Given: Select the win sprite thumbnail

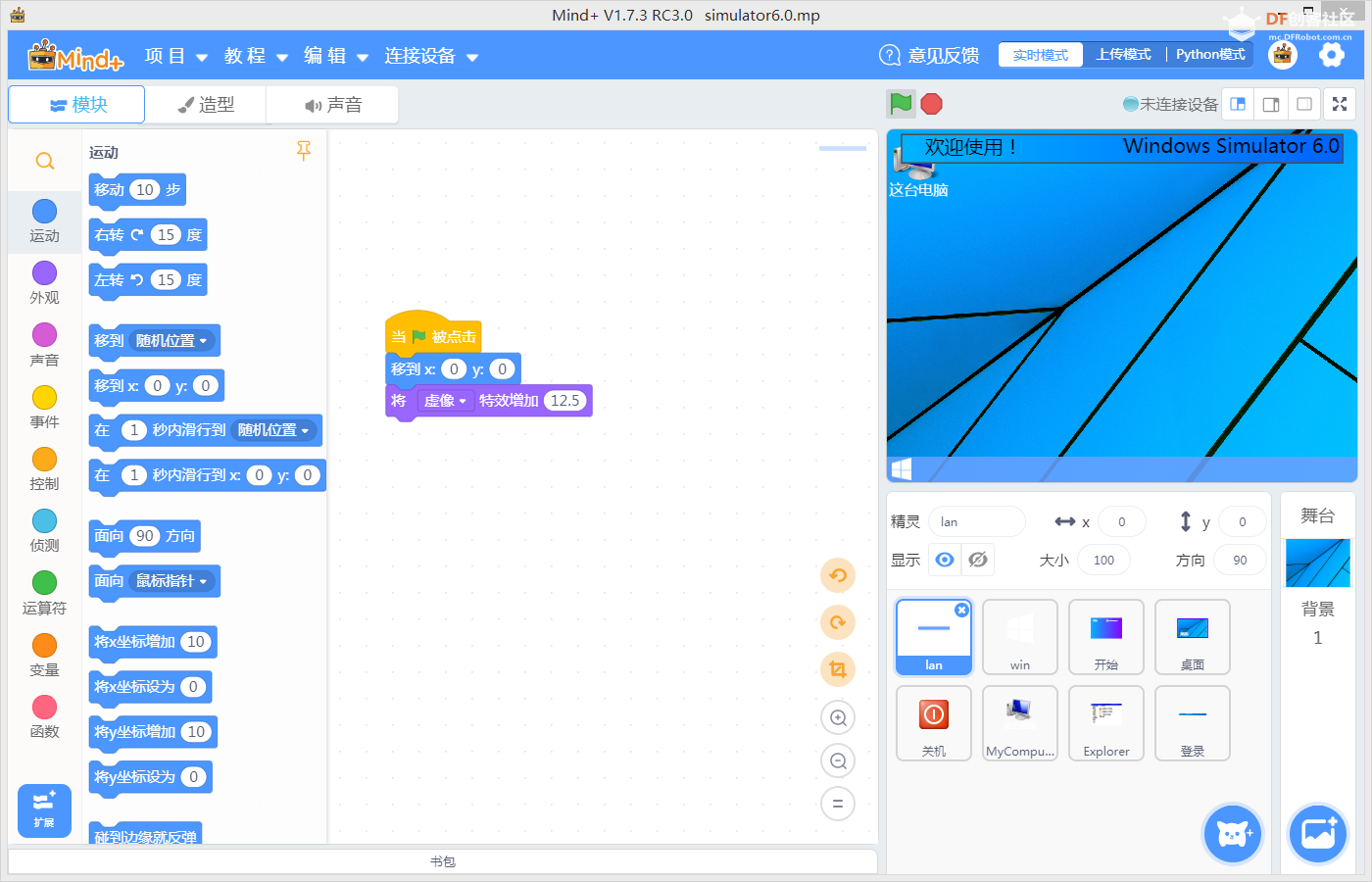Looking at the screenshot, I should (x=1020, y=637).
